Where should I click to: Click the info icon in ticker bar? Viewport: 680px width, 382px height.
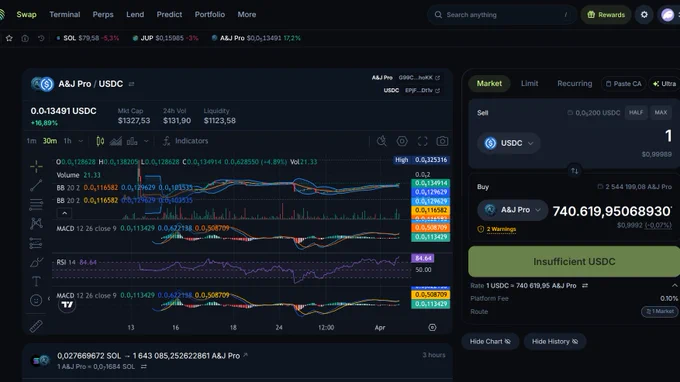(x=25, y=38)
